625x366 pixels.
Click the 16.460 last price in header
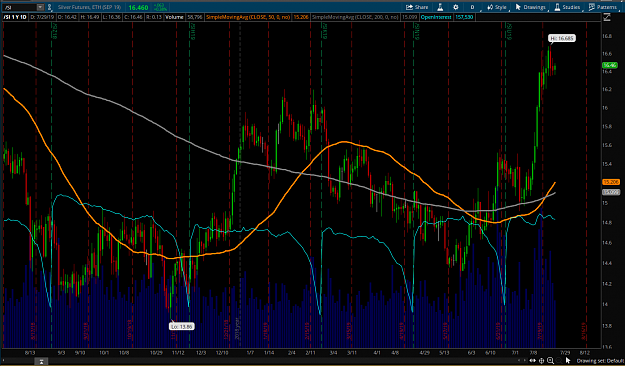138,8
